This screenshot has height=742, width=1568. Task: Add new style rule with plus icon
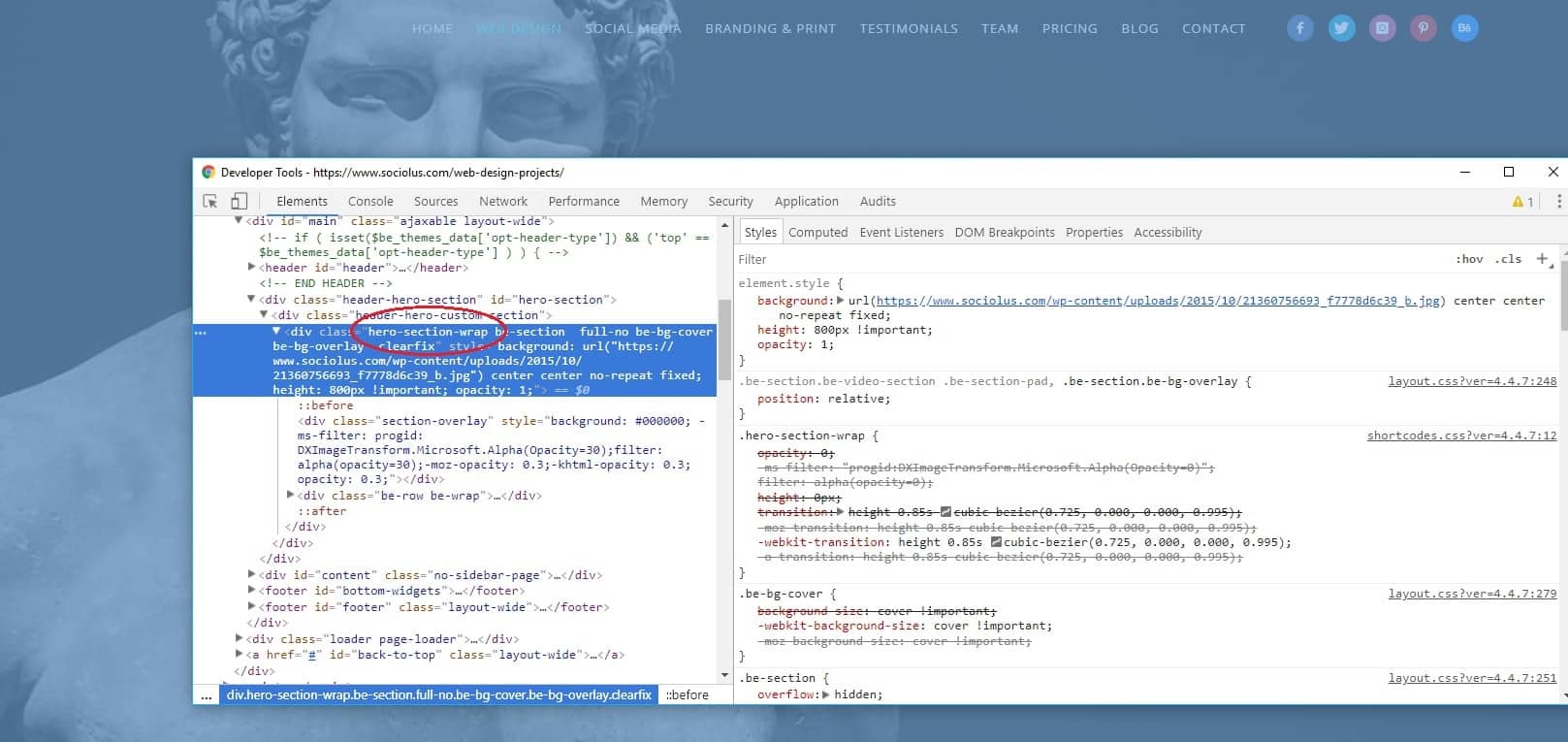point(1542,259)
